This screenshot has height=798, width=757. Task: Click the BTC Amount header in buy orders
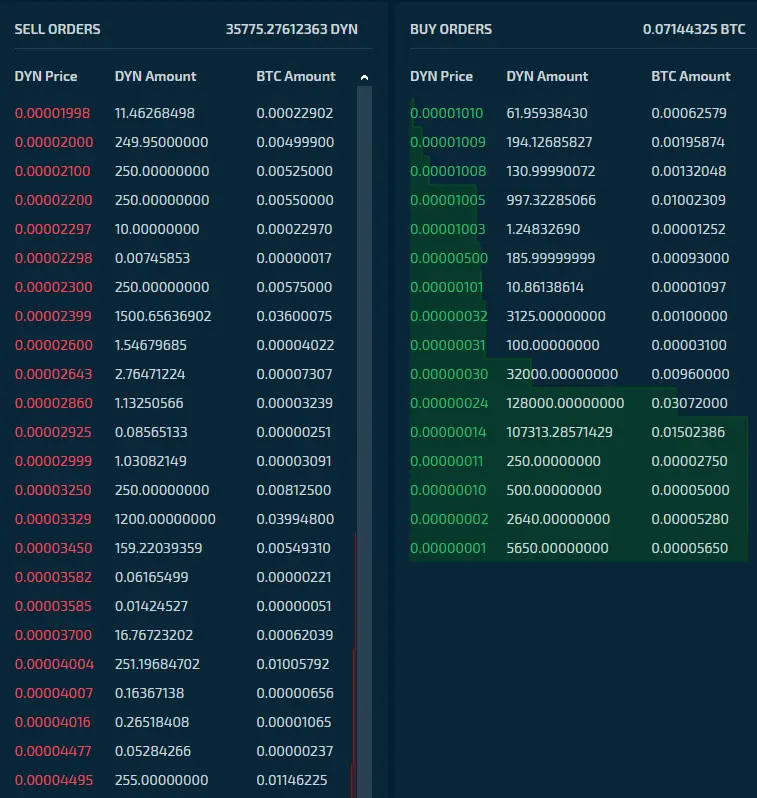(691, 76)
